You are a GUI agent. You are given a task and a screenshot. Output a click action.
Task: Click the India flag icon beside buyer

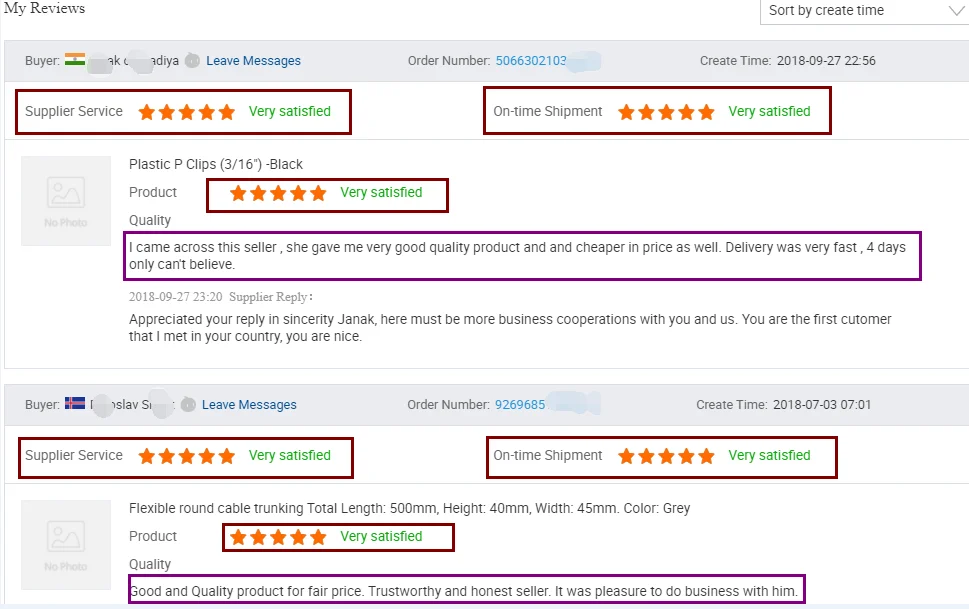point(75,60)
